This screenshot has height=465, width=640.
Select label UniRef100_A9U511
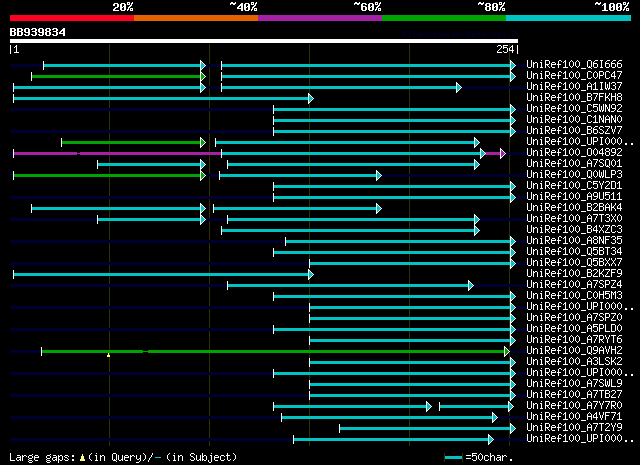574,197
